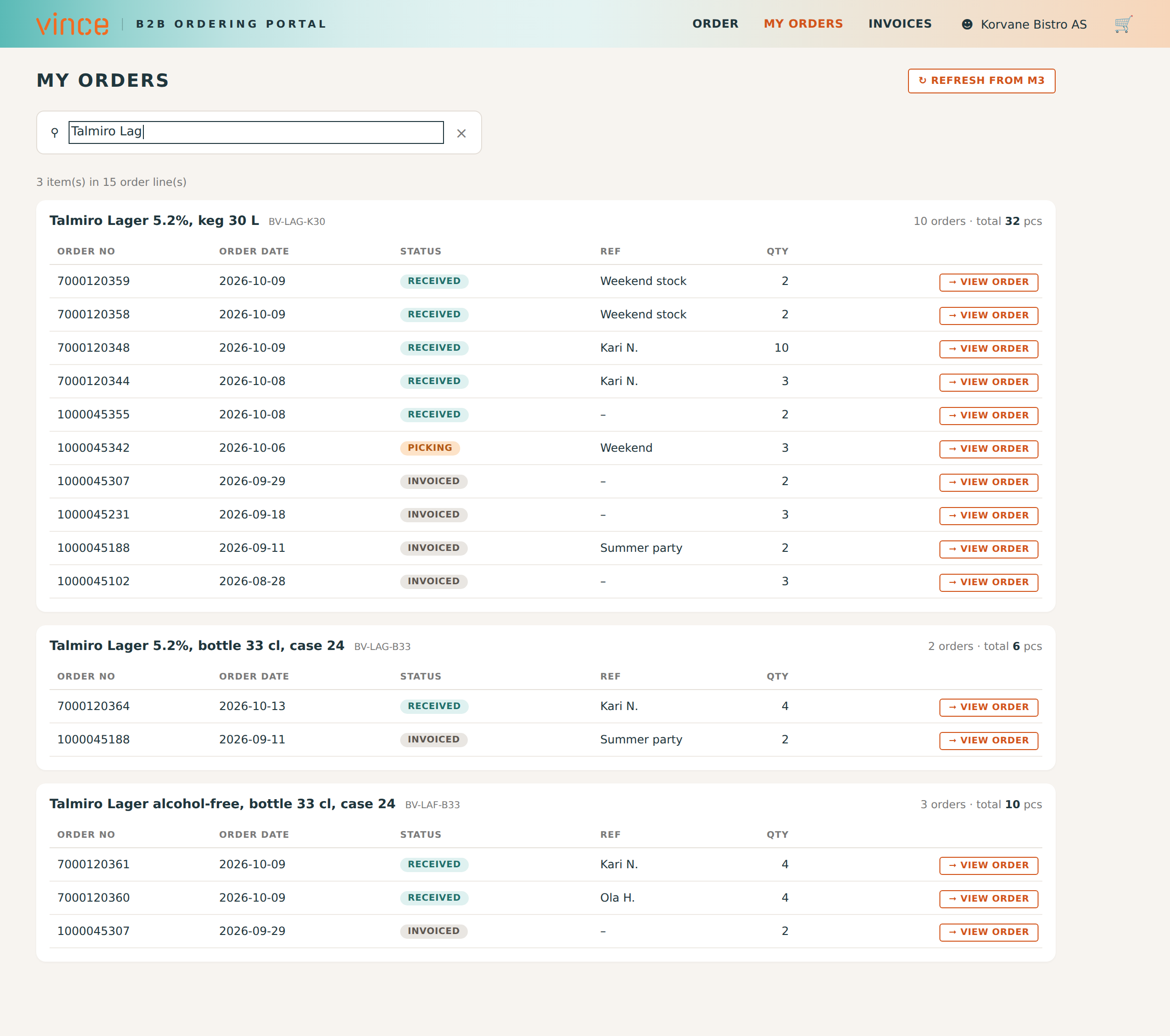Open the INVOICES menu item

(x=900, y=23)
